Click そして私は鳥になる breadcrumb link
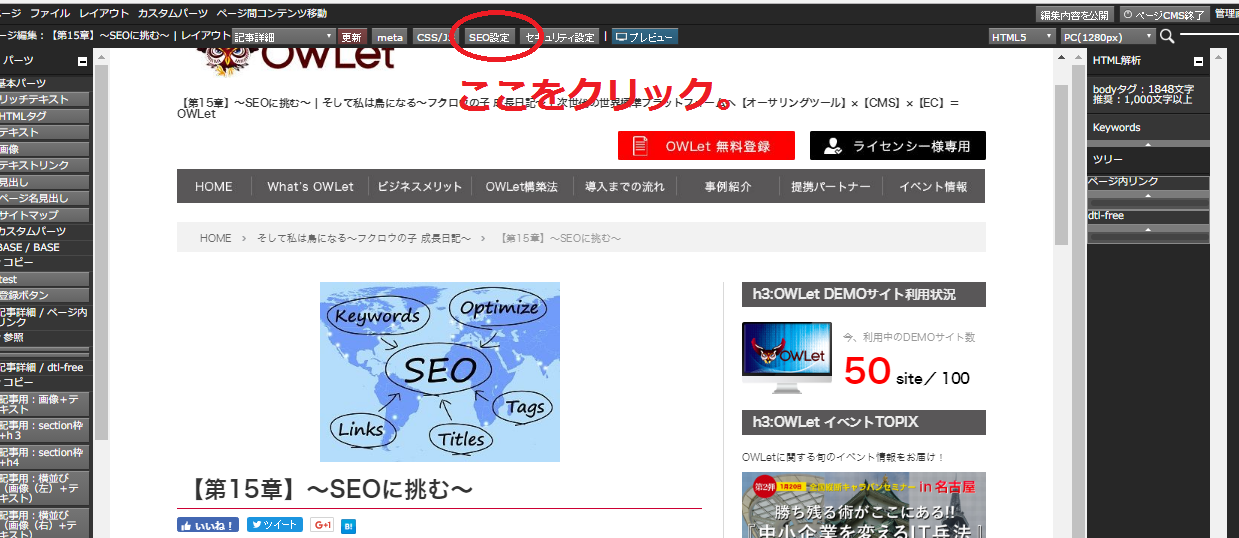 coord(363,238)
